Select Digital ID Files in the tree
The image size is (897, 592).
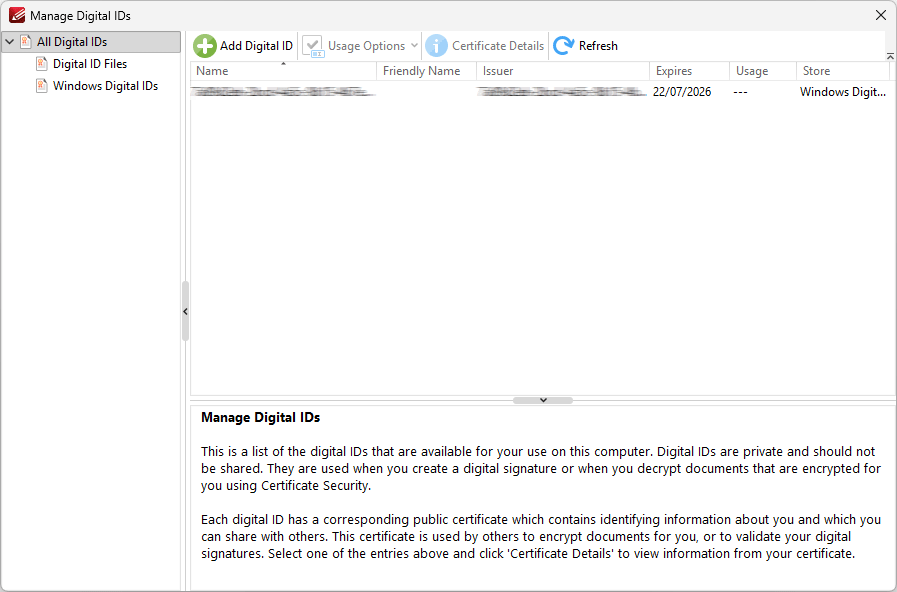90,63
